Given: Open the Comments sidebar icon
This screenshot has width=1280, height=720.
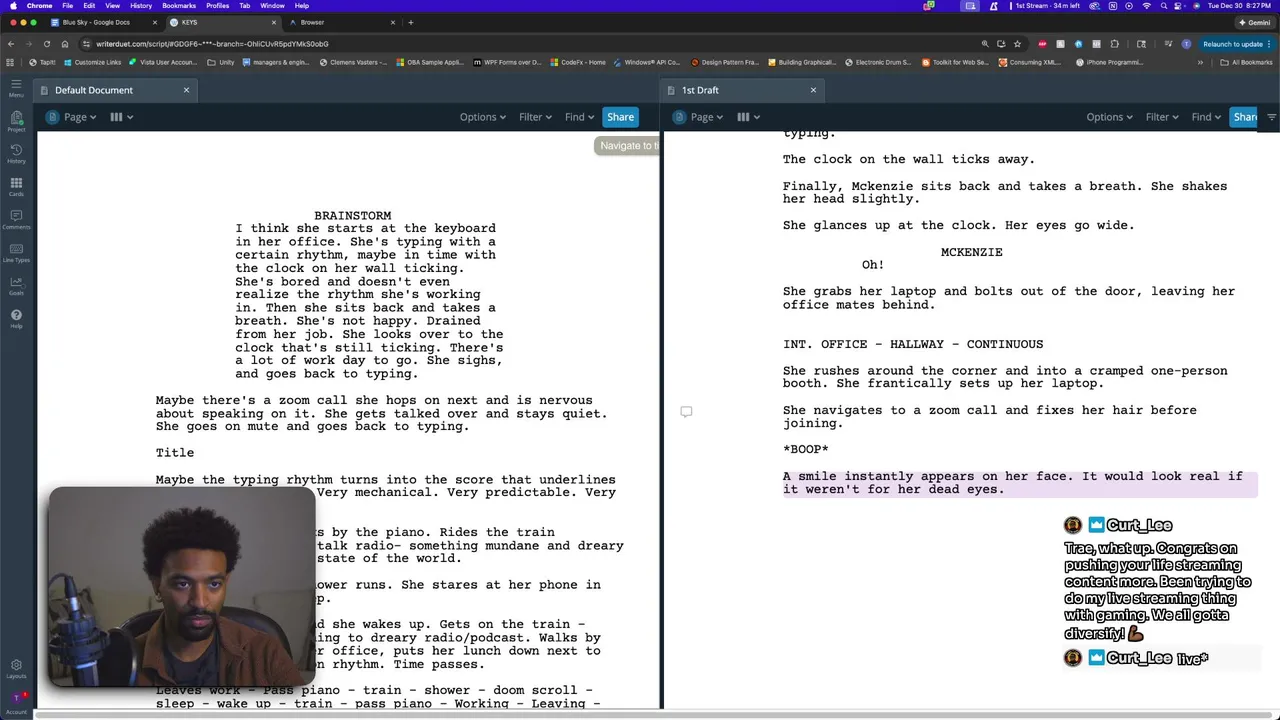Looking at the screenshot, I should [16, 219].
